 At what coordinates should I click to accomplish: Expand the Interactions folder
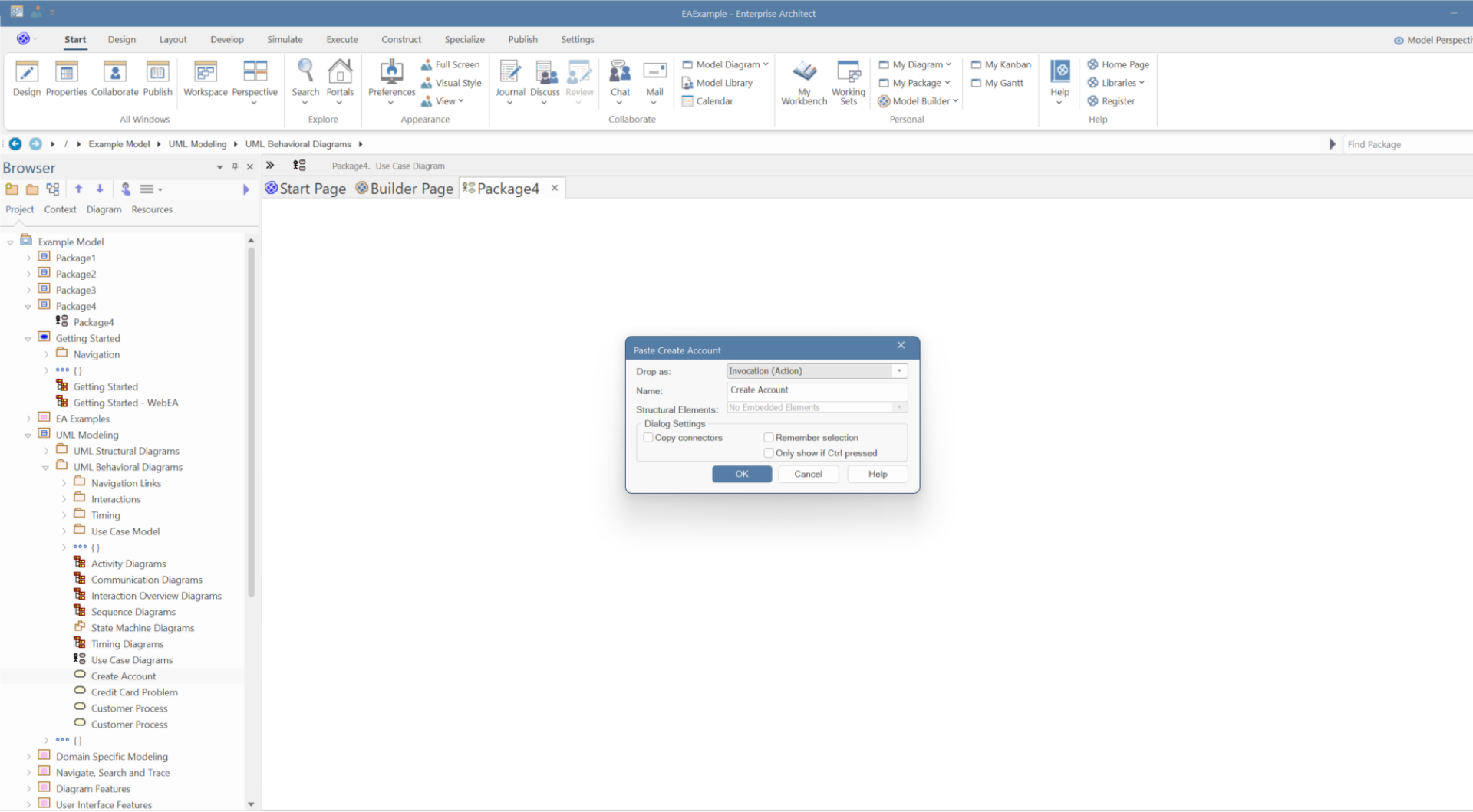[64, 500]
